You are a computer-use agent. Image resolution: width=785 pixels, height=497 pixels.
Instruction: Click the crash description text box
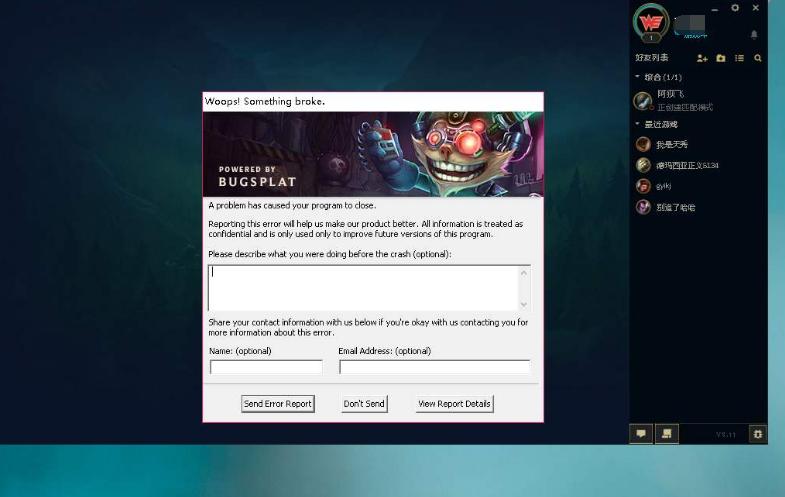point(362,287)
